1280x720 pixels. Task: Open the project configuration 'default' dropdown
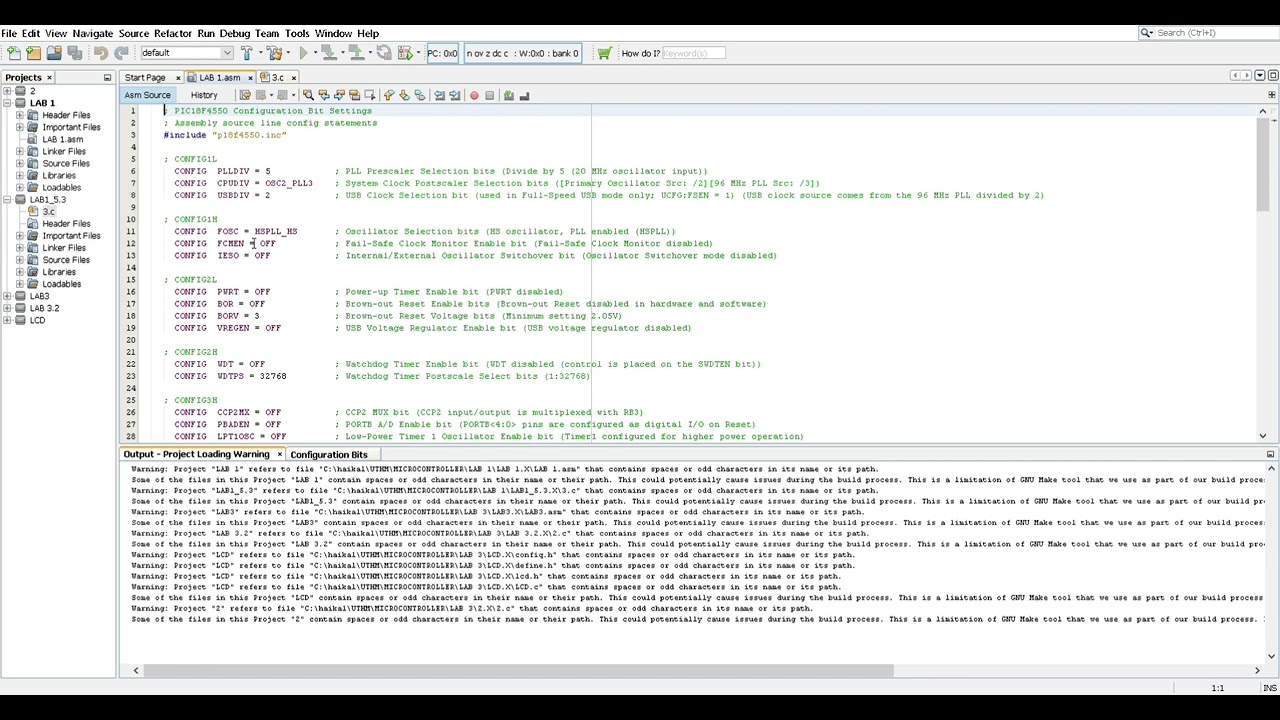[x=186, y=53]
